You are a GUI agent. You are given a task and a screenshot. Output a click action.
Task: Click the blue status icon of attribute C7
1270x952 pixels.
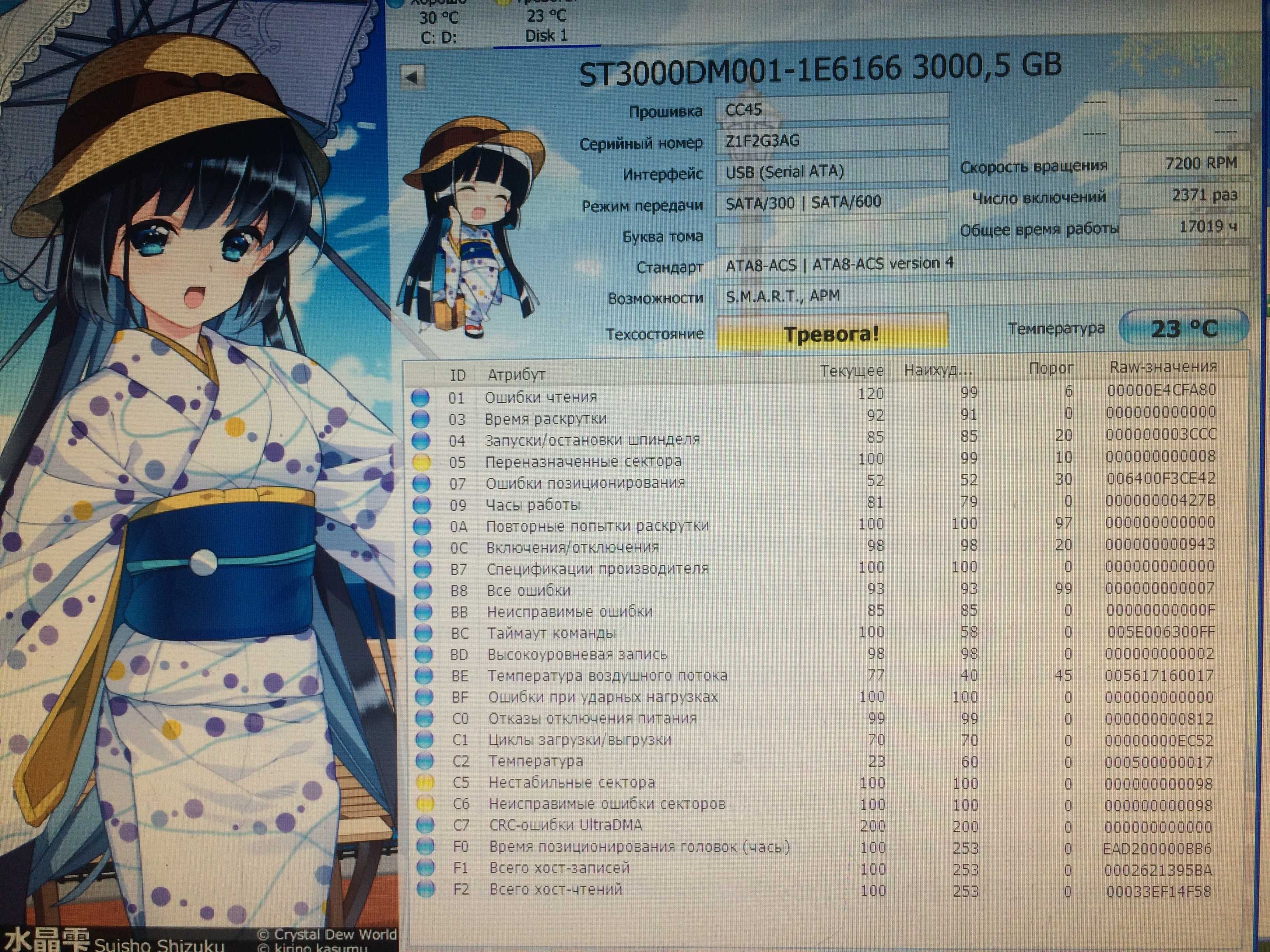(425, 826)
